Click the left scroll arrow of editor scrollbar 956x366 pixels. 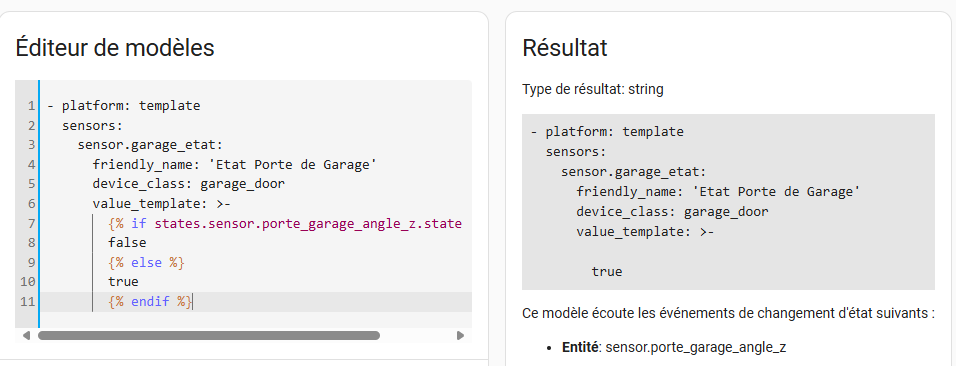(26, 336)
